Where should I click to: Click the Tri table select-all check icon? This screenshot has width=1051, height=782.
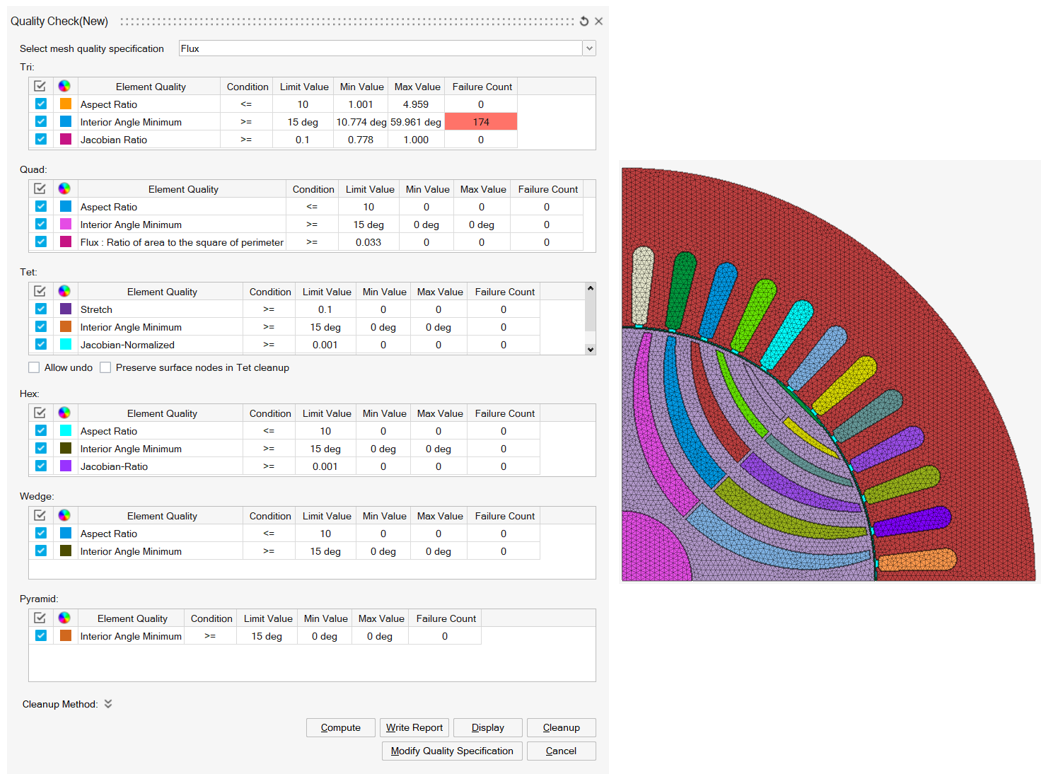[x=40, y=87]
